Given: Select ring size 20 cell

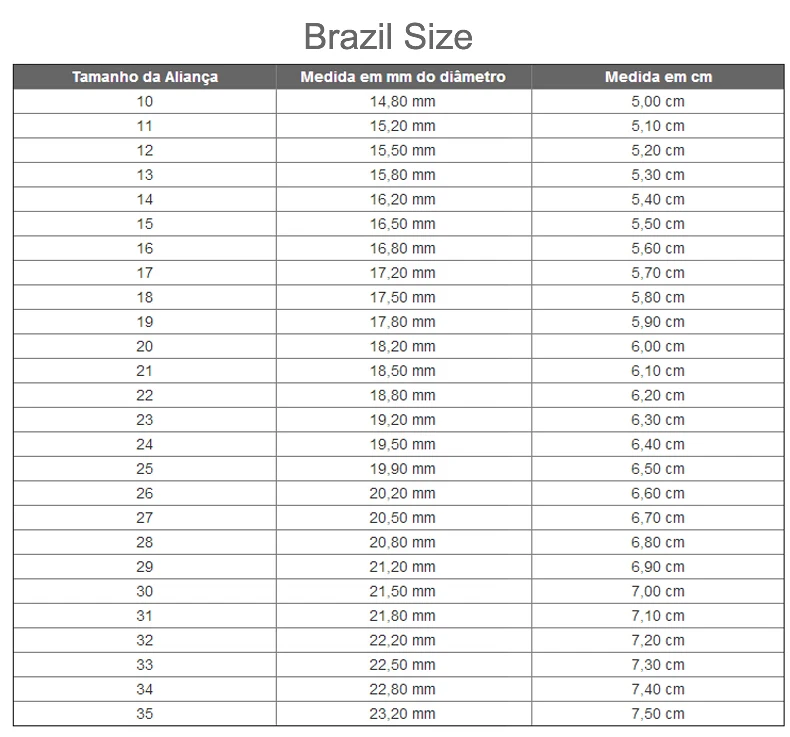Looking at the screenshot, I should [x=145, y=347].
